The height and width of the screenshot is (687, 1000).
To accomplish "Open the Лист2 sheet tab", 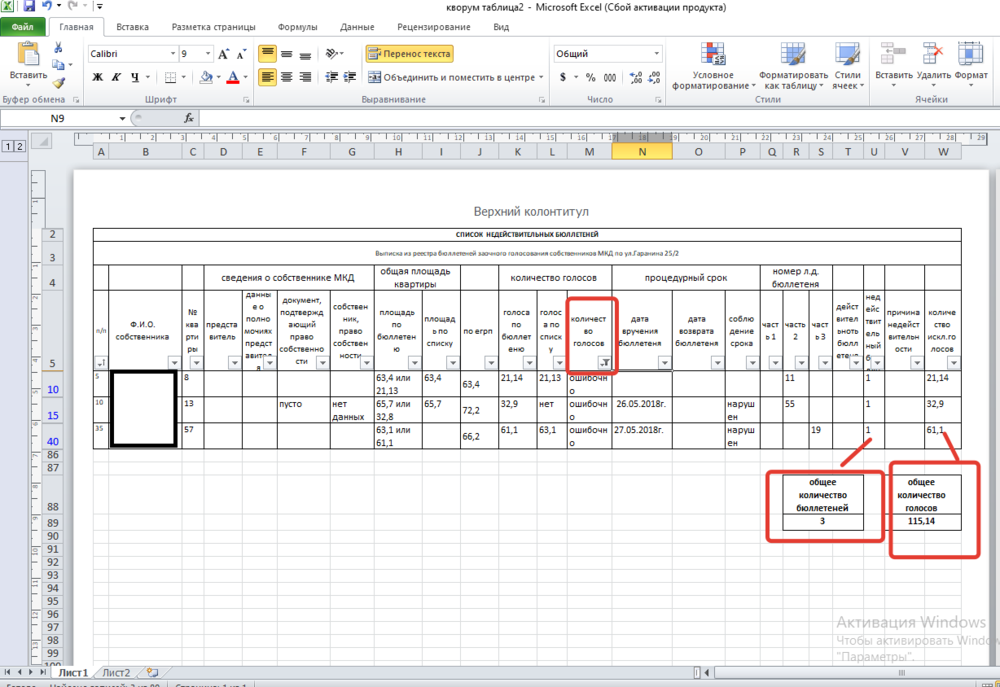I will pyautogui.click(x=116, y=673).
